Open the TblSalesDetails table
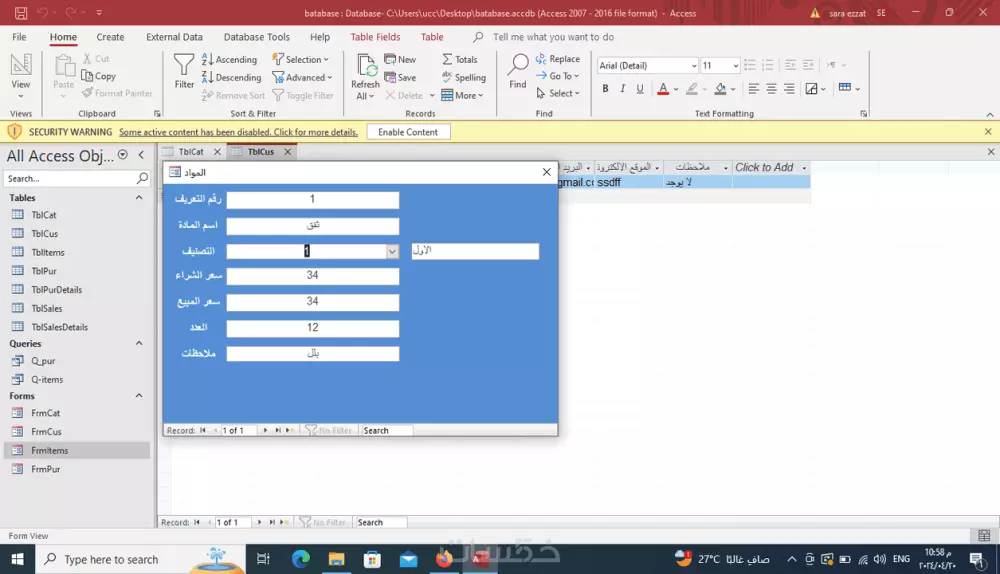The height and width of the screenshot is (574, 1000). click(x=59, y=327)
